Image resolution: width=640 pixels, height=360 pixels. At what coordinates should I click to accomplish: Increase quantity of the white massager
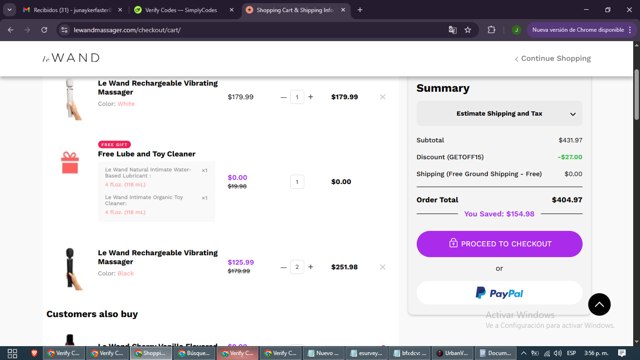click(x=311, y=97)
